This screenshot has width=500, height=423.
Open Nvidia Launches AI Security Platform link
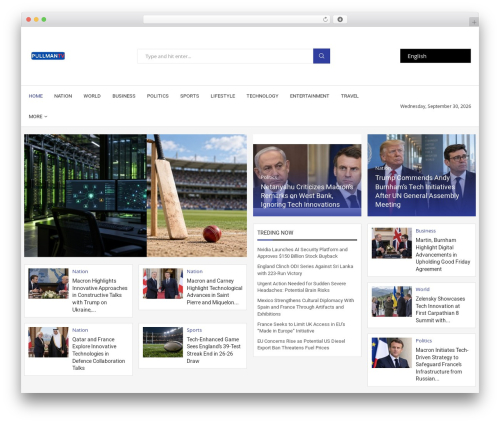302,253
